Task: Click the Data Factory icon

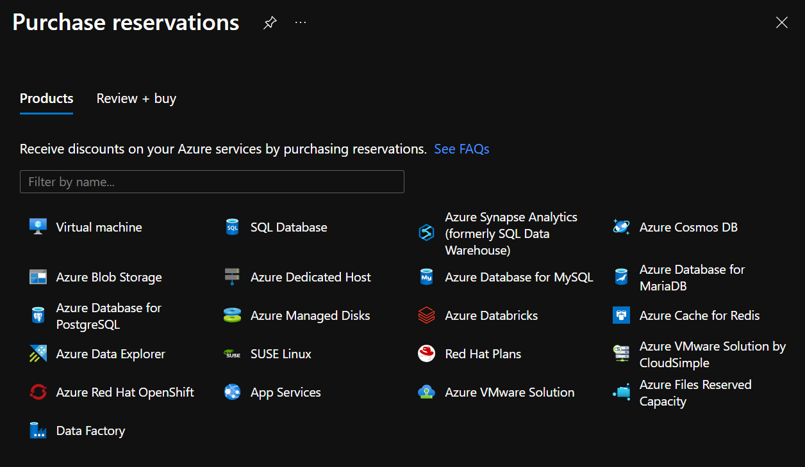Action: 38,430
